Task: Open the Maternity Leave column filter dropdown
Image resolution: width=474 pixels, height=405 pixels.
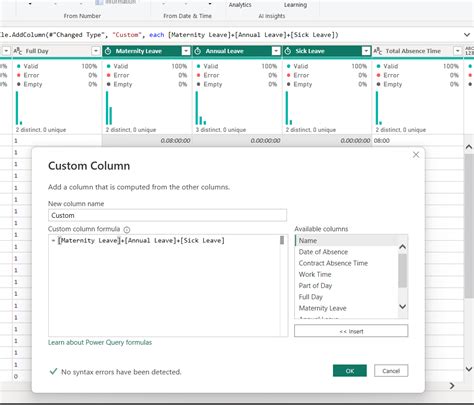Action: [186, 51]
